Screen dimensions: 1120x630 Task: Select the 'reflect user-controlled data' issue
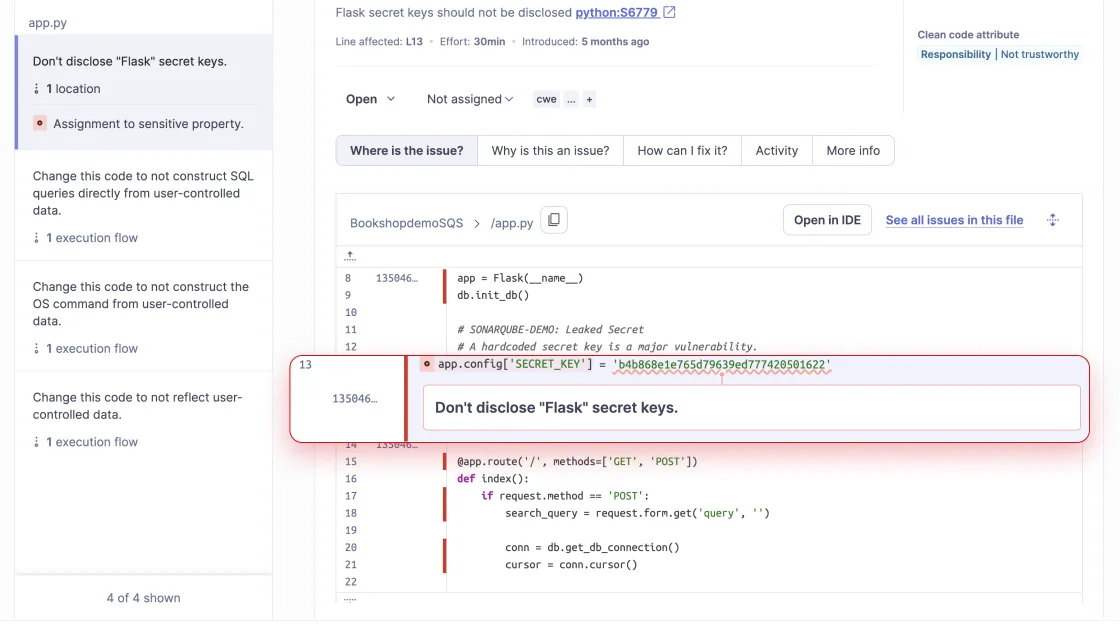coord(143,406)
